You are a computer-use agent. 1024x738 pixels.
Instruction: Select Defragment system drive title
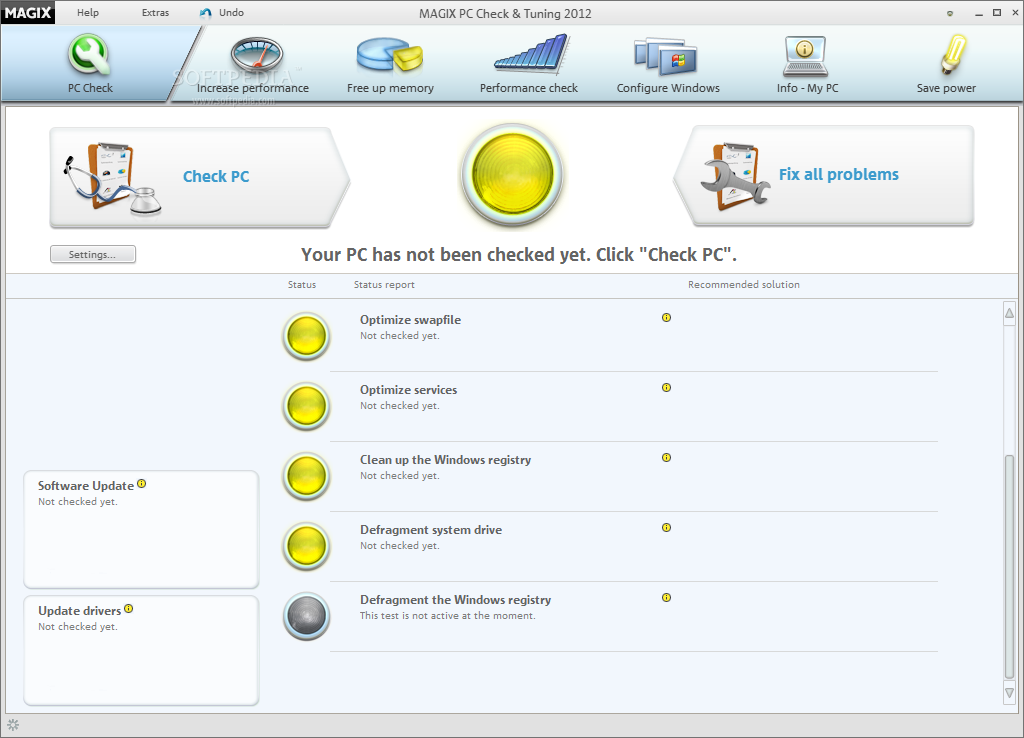(431, 529)
